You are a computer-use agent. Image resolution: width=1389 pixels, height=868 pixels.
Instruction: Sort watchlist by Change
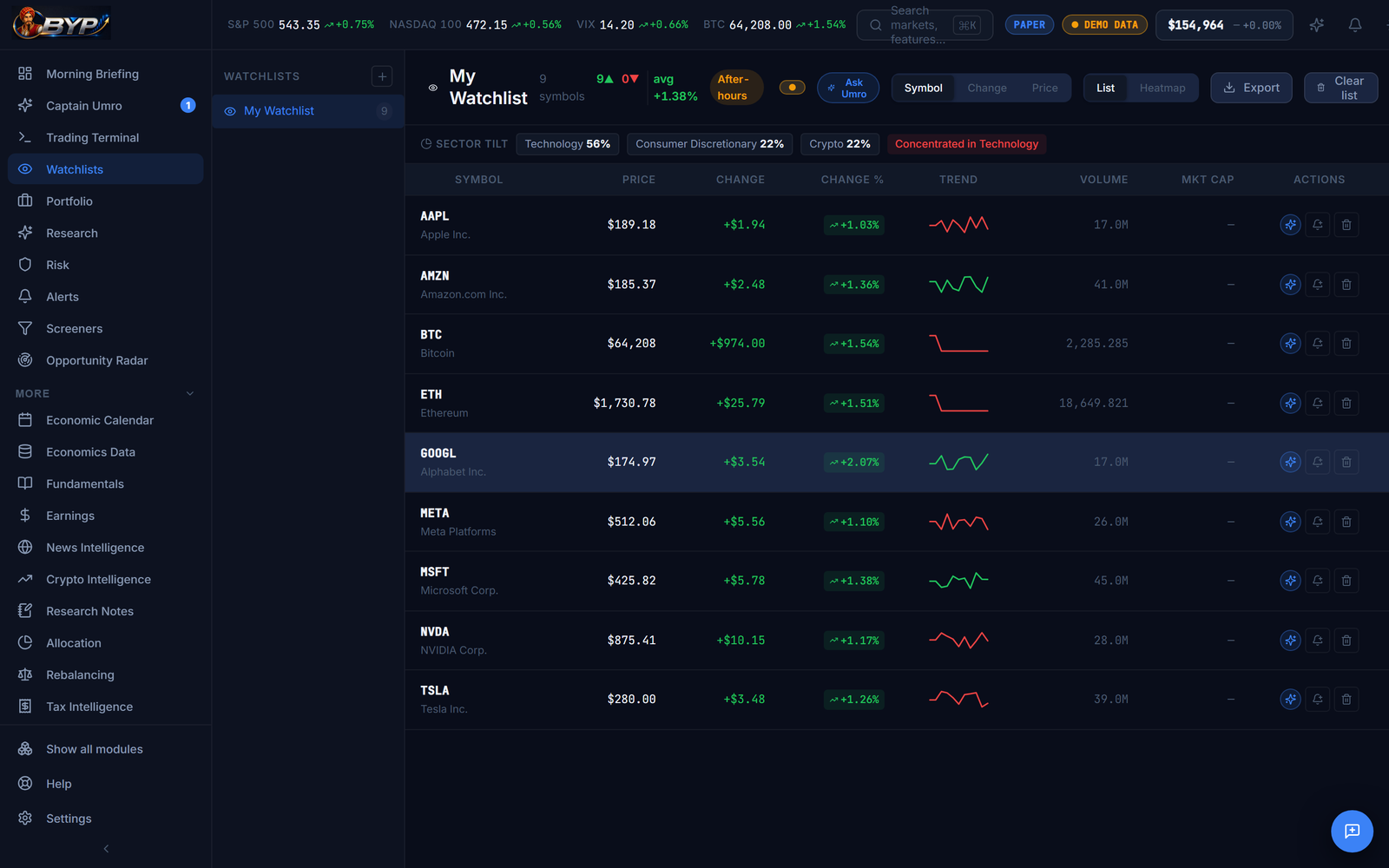pos(987,88)
